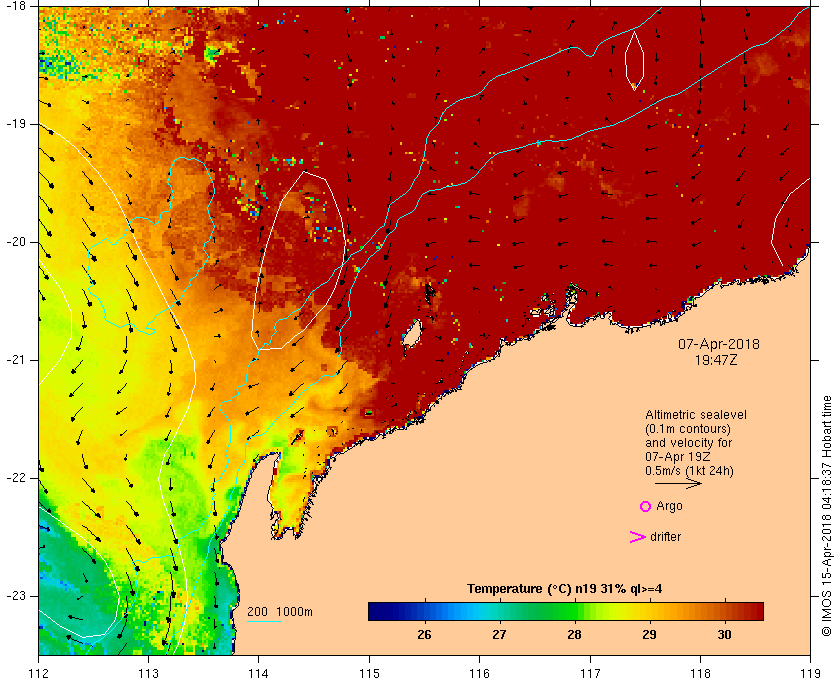
Task: Click the magenta drifter arrowhead legend symbol
Action: click(638, 537)
